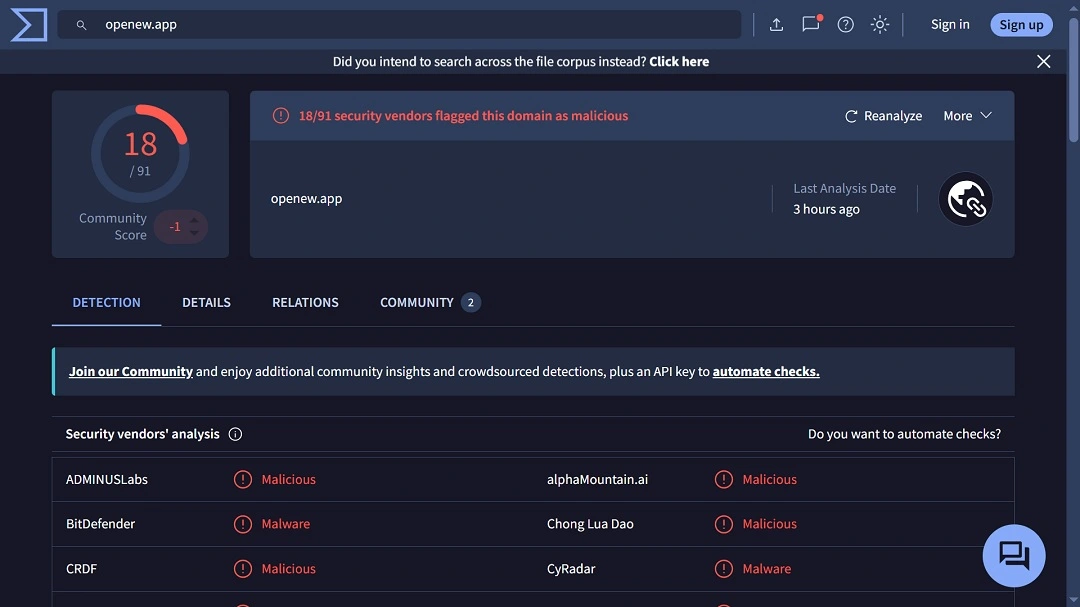This screenshot has height=607, width=1080.
Task: Click 'Do you want to automate checks?'
Action: click(x=904, y=434)
